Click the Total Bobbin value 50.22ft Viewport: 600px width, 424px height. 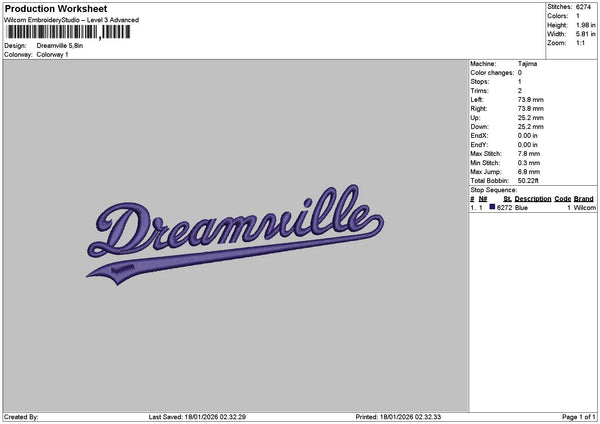pos(528,181)
